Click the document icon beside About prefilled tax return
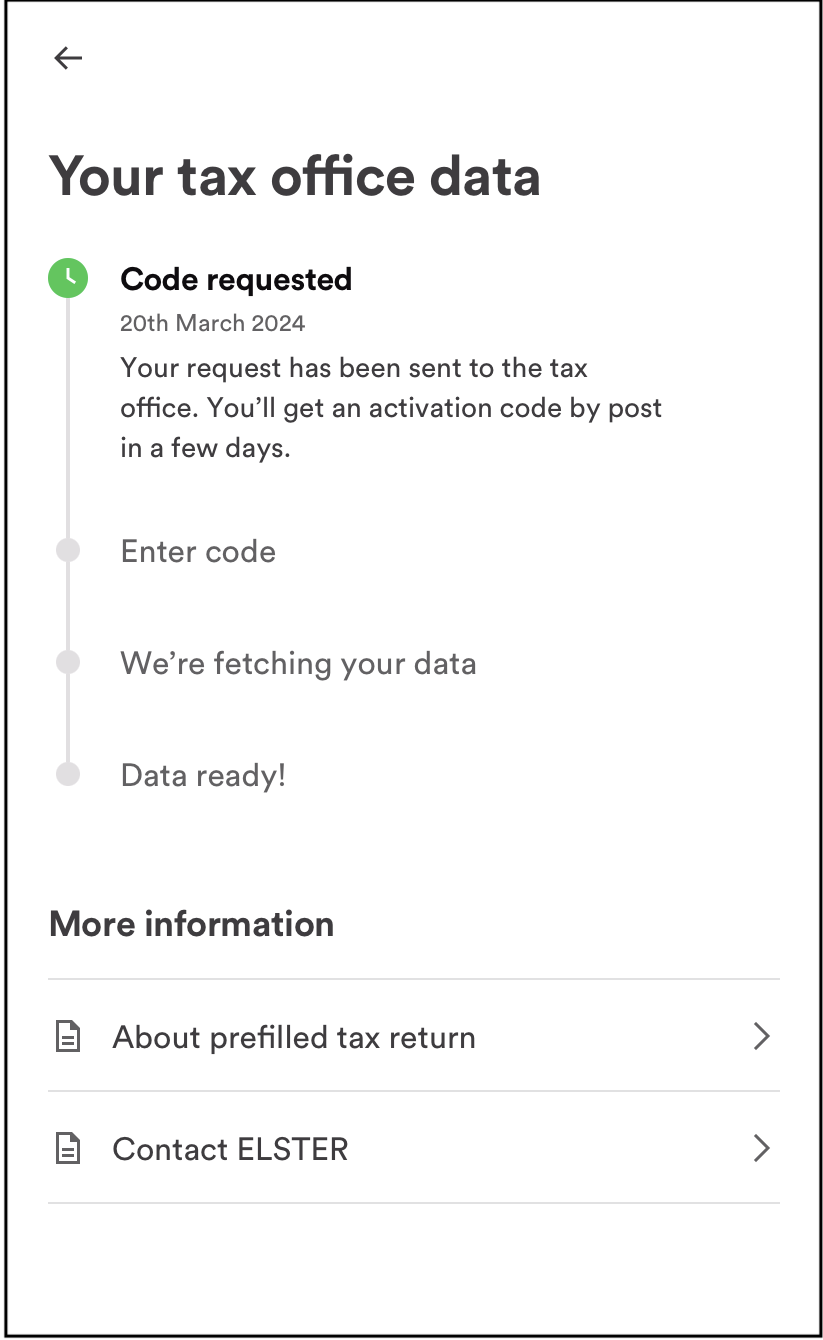Image resolution: width=823 pixels, height=1340 pixels. pos(67,1037)
